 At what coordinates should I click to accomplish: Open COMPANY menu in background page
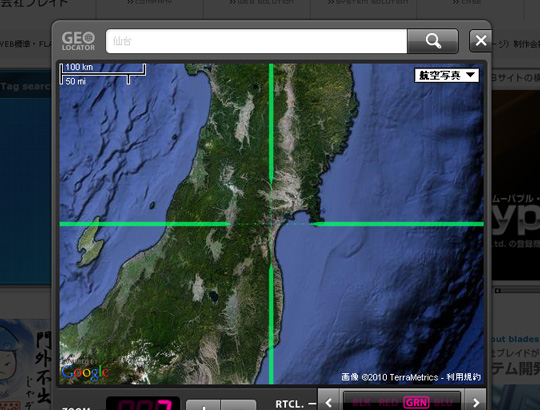[149, 3]
